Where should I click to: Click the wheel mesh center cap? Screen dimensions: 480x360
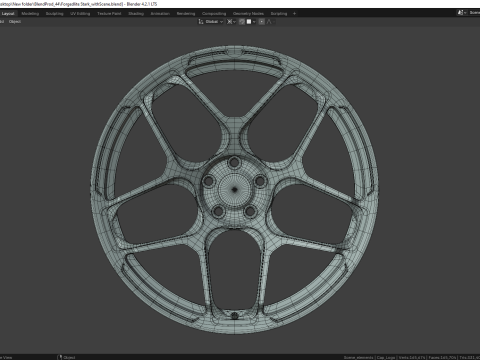click(234, 190)
